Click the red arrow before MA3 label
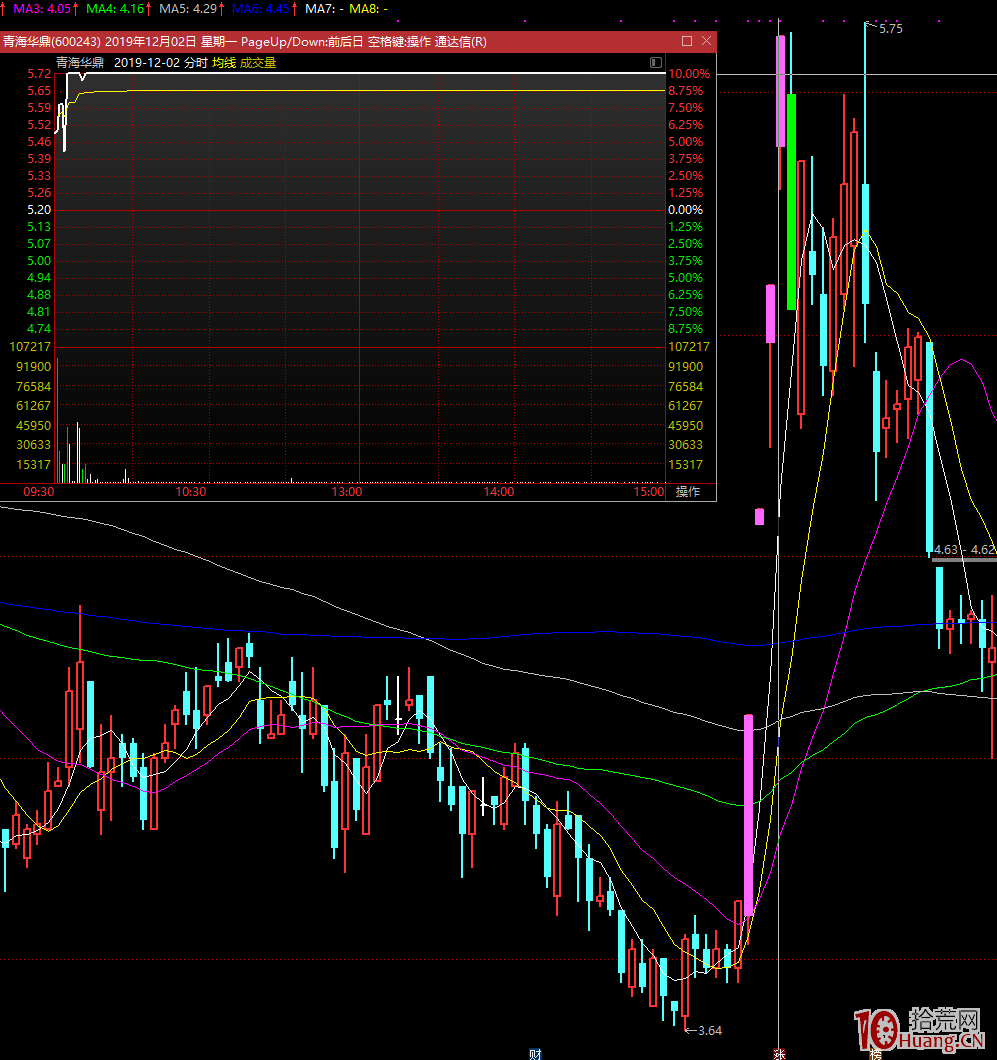This screenshot has width=997, height=1060. [x=4, y=8]
